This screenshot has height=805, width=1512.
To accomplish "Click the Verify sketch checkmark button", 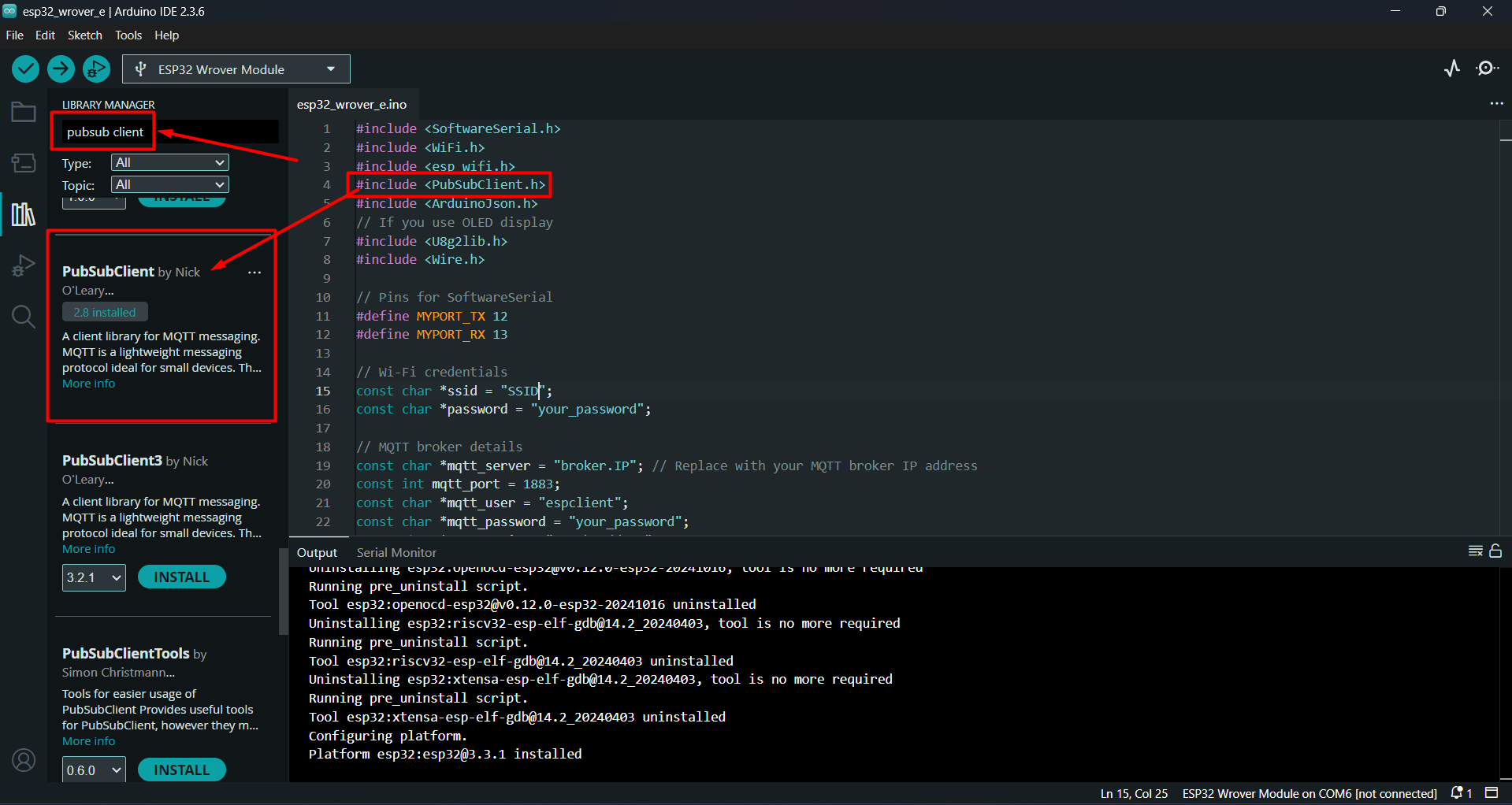I will pos(25,69).
